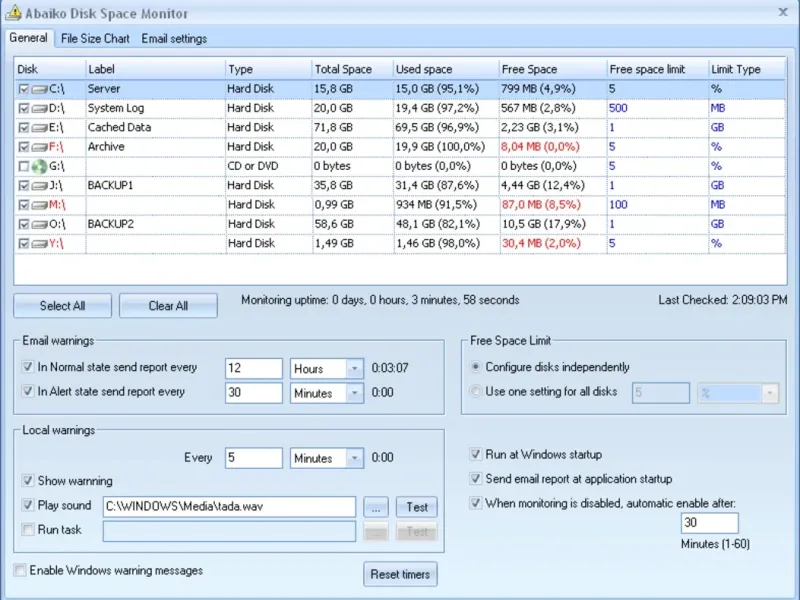Expand the Minutes dropdown for Alert state

click(x=353, y=394)
